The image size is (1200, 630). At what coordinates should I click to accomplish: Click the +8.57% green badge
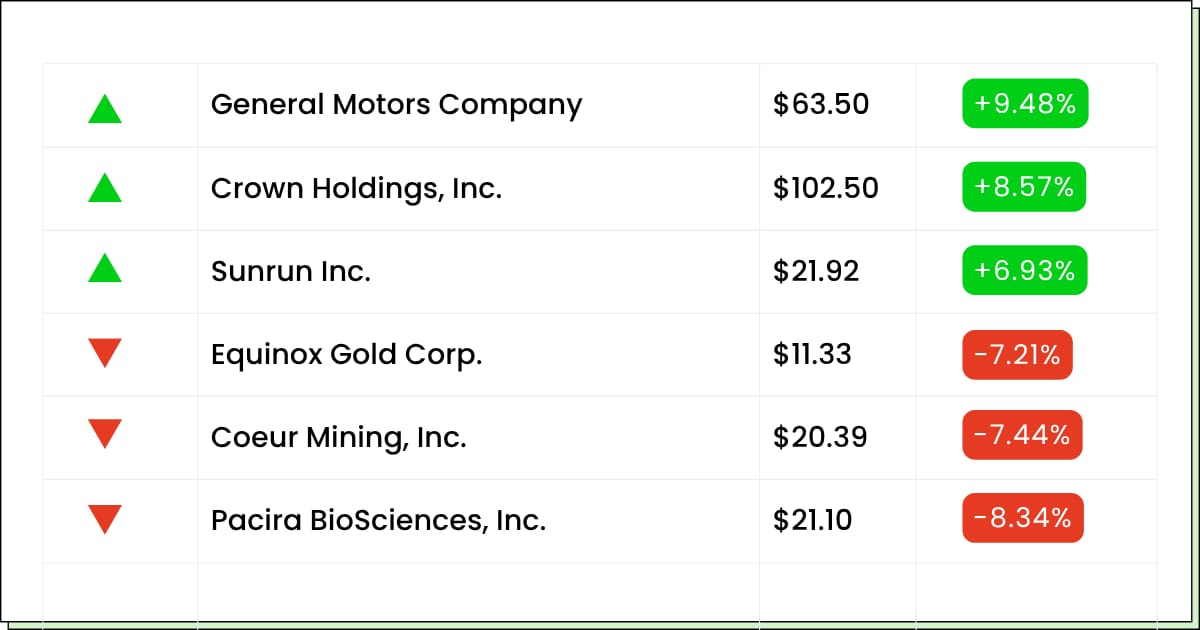pyautogui.click(x=1024, y=187)
